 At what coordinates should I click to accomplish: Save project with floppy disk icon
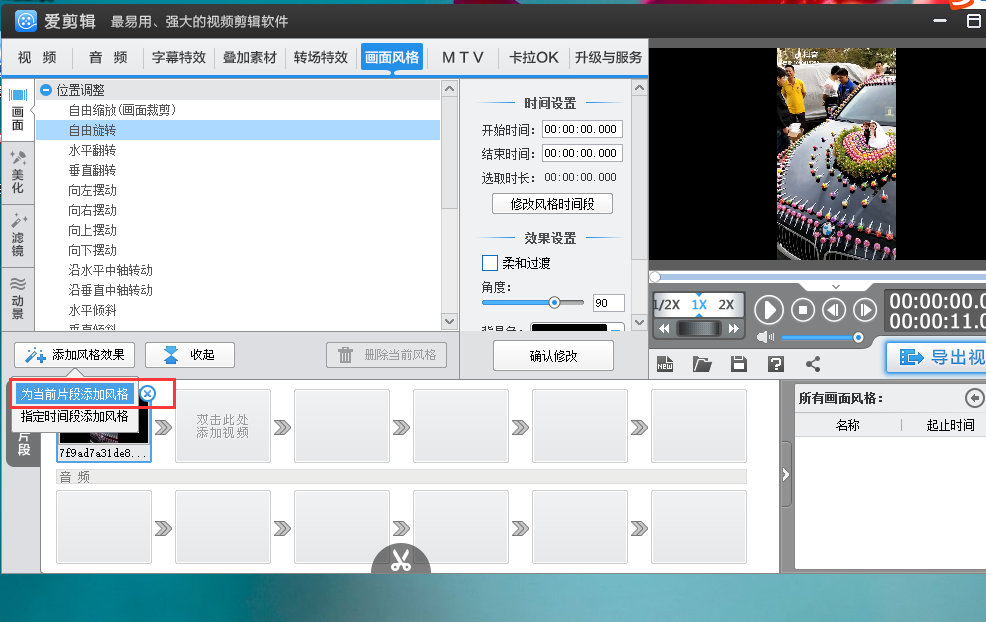739,364
